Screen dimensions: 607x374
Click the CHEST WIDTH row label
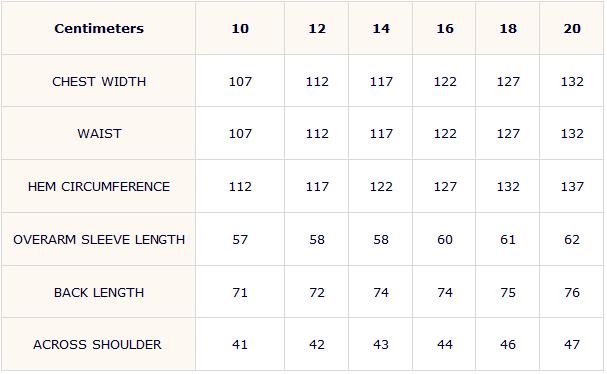99,82
